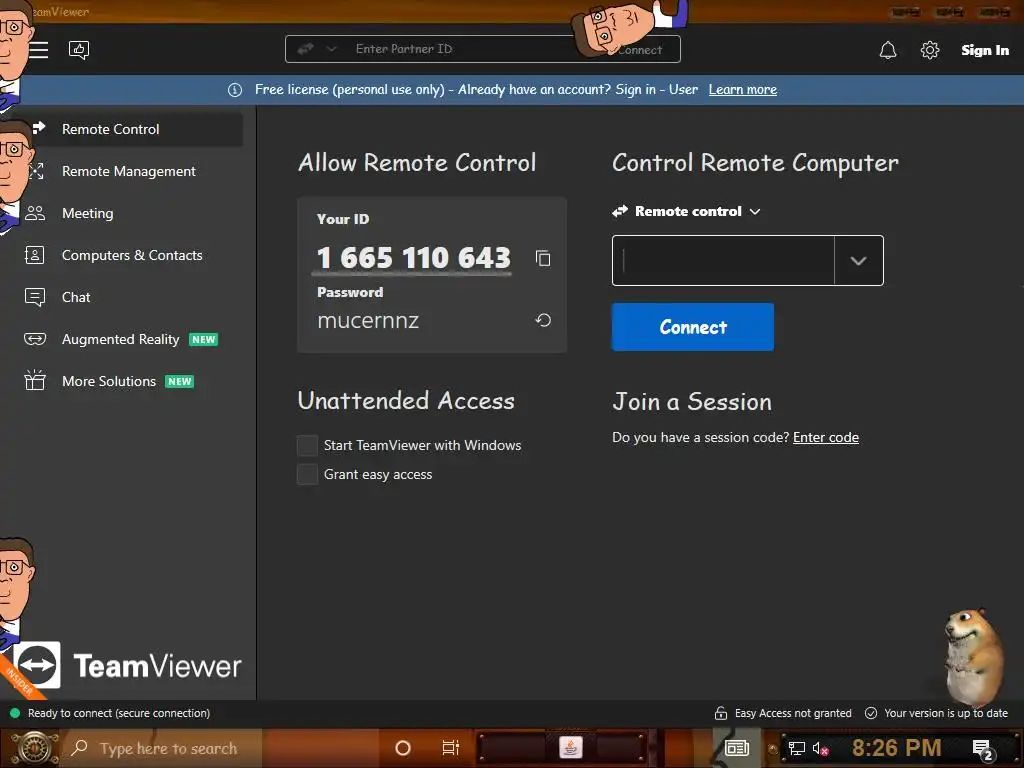Click the blue Connect button
The image size is (1024, 768).
[693, 327]
